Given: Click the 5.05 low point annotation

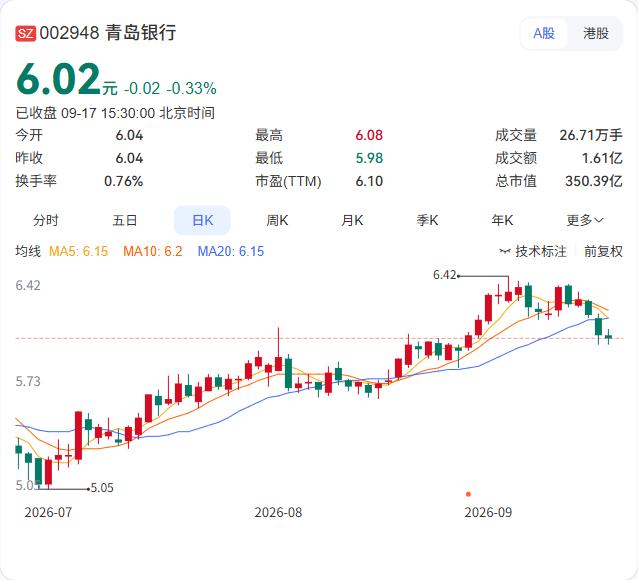Looking at the screenshot, I should (102, 488).
